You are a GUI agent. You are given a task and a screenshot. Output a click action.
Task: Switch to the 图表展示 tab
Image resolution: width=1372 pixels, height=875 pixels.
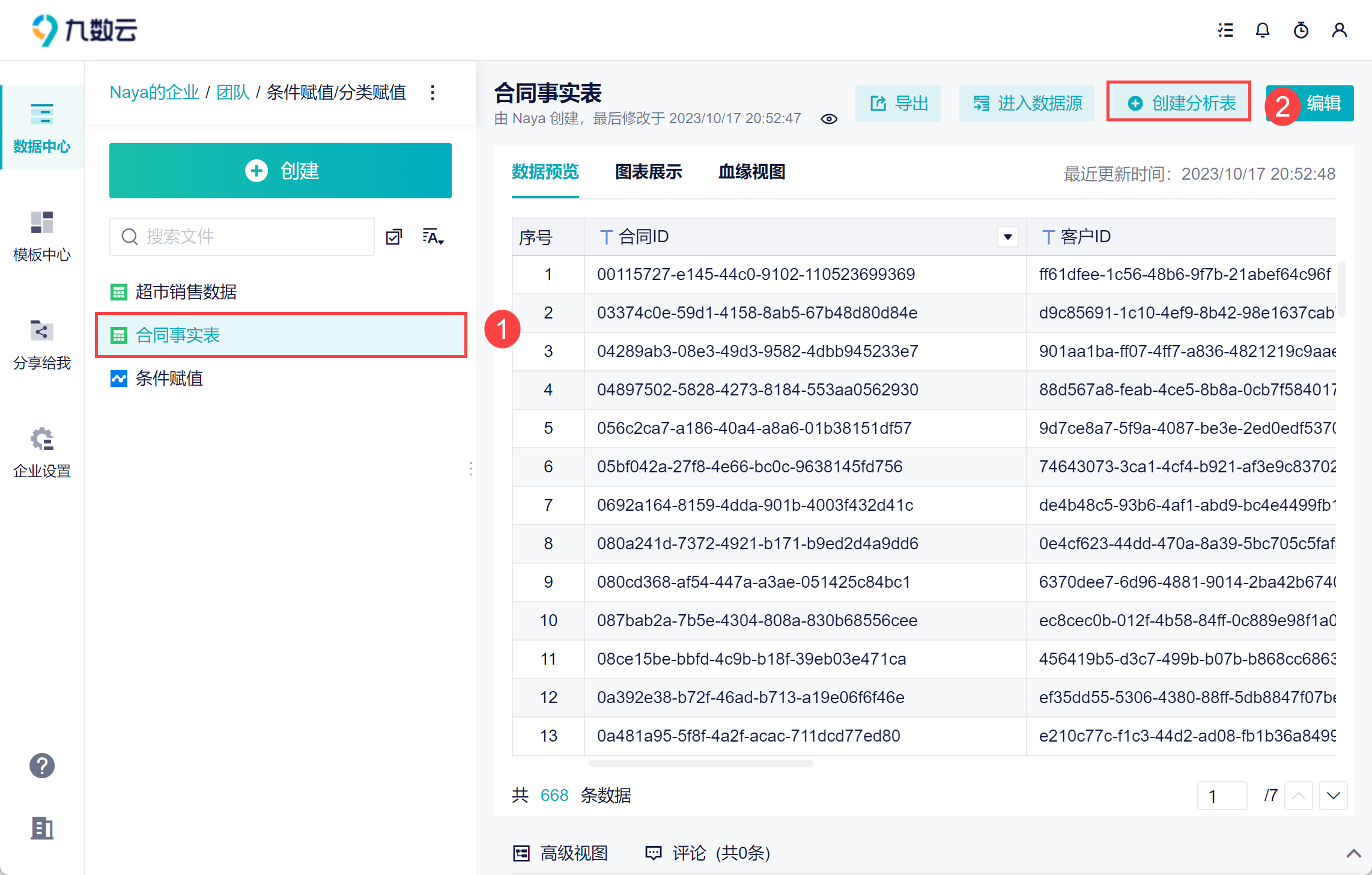click(648, 172)
